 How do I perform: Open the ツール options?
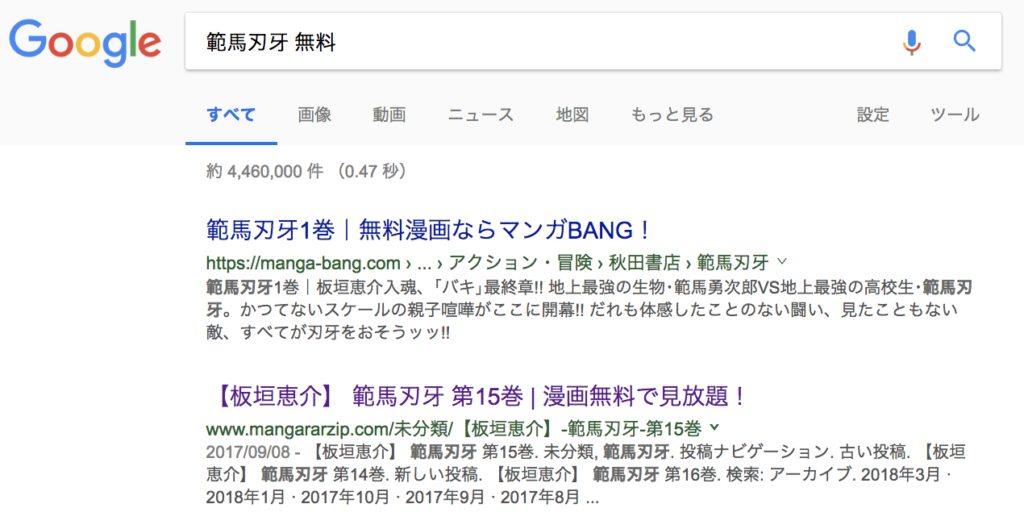point(955,115)
